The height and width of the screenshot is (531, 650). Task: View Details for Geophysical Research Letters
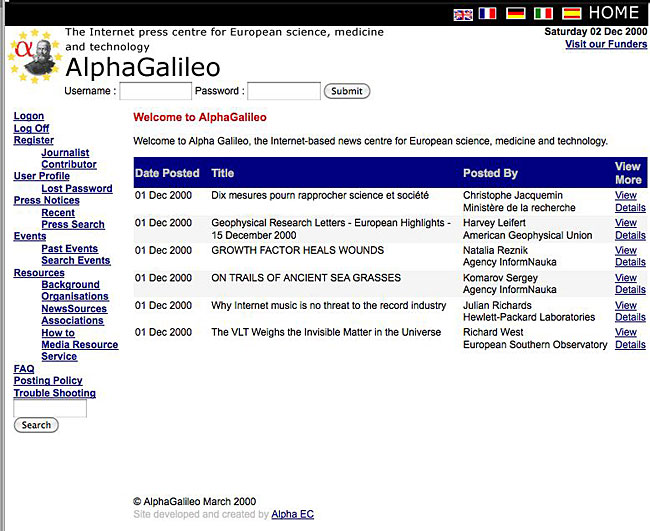coord(630,229)
